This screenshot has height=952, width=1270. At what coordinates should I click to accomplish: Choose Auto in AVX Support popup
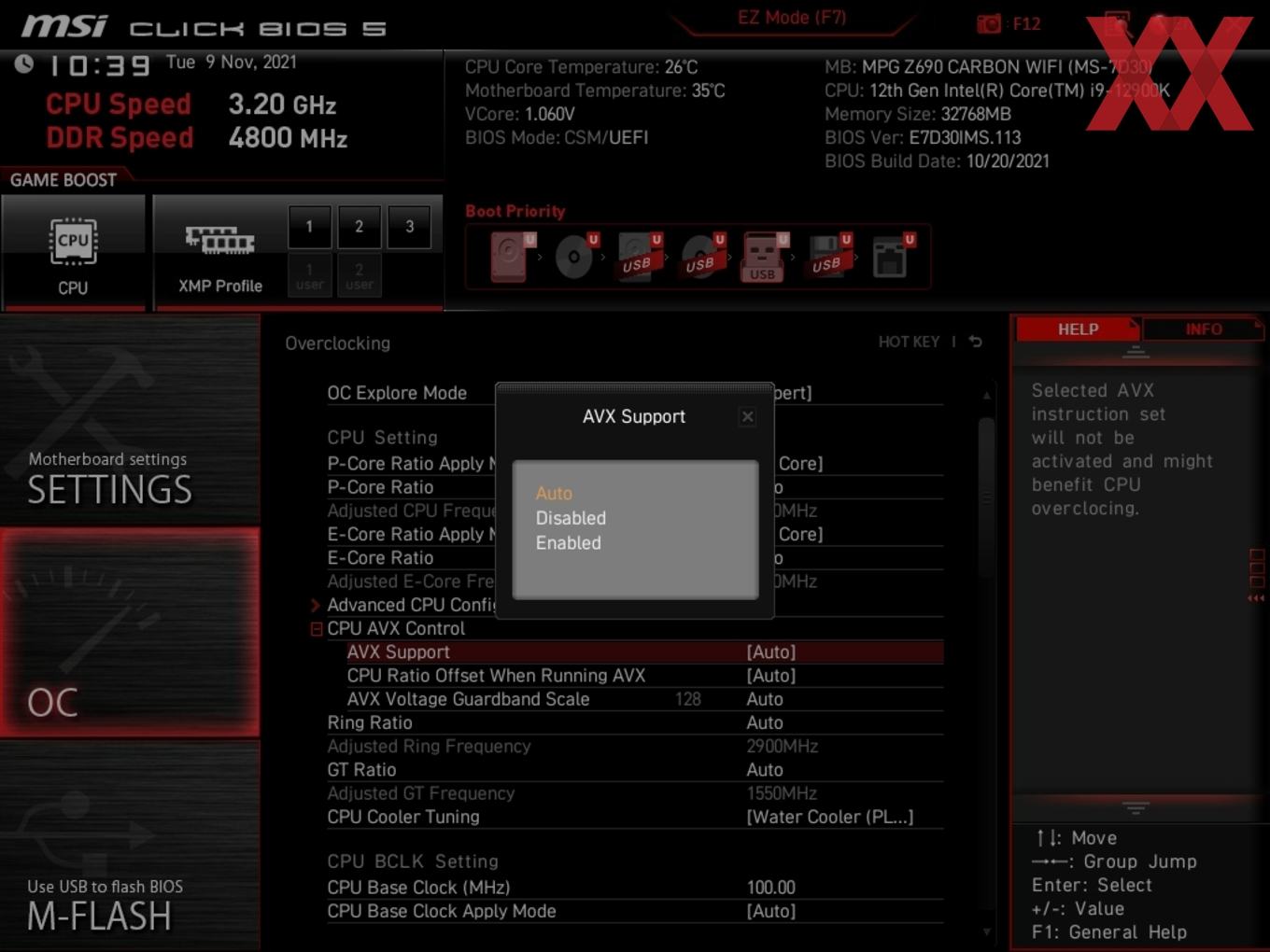[554, 493]
